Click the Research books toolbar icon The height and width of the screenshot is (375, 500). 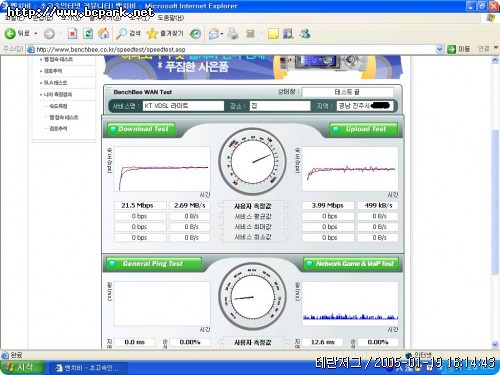click(x=288, y=33)
